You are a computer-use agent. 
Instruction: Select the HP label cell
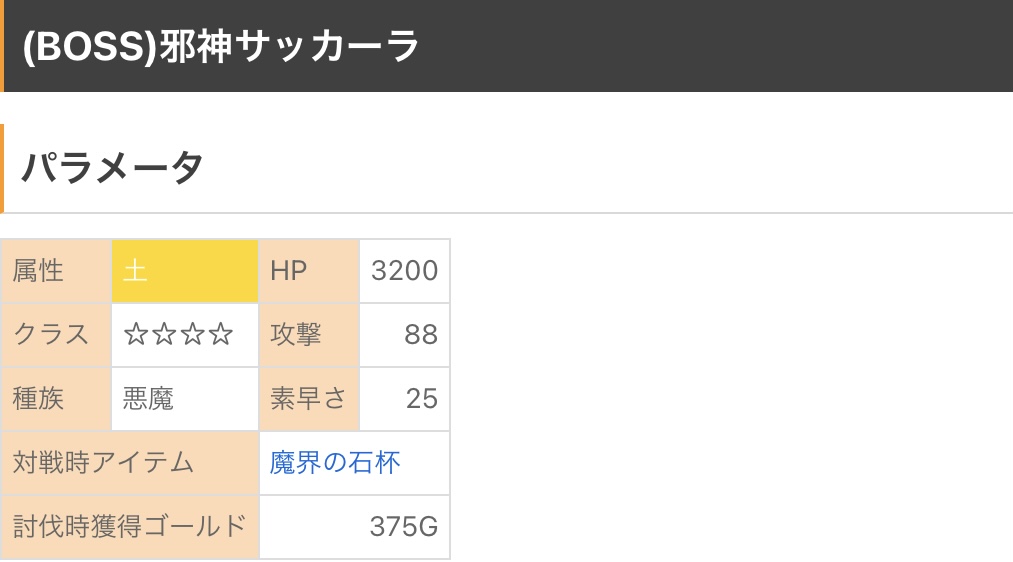(308, 271)
